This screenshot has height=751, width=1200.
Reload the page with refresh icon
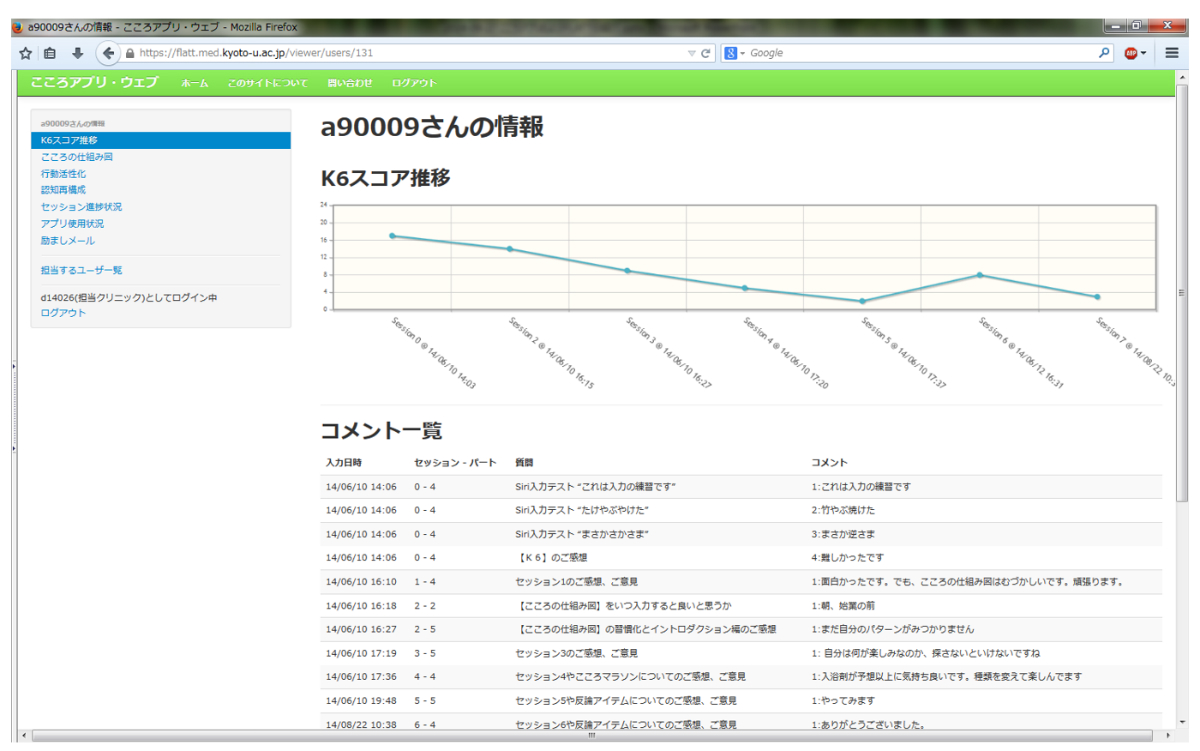pyautogui.click(x=706, y=53)
